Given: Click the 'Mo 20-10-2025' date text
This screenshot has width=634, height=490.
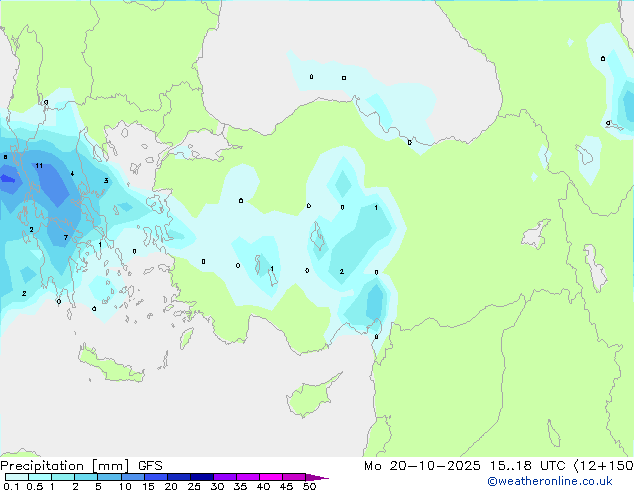Looking at the screenshot, I should [x=422, y=466].
